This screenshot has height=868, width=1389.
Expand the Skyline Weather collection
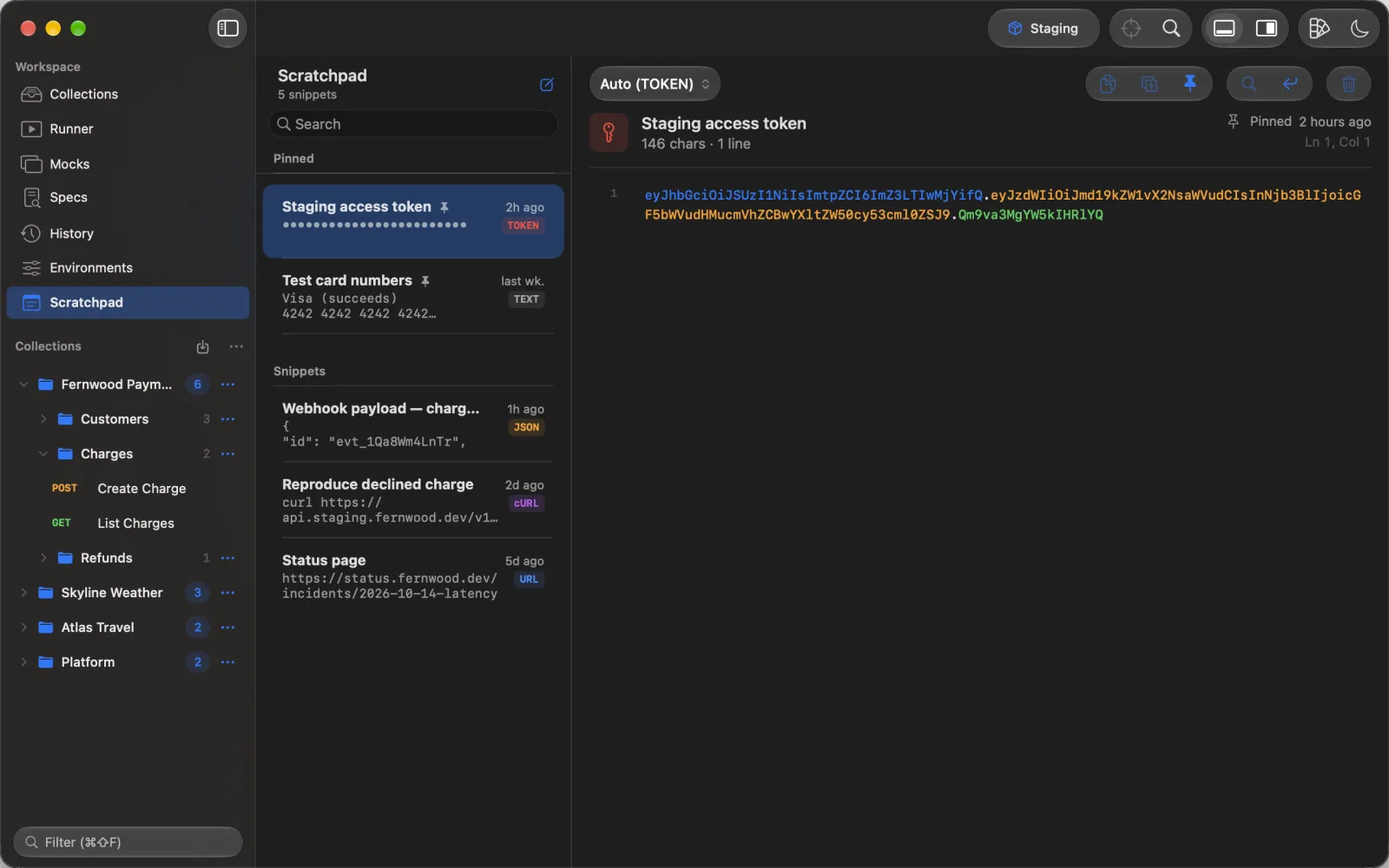(23, 593)
